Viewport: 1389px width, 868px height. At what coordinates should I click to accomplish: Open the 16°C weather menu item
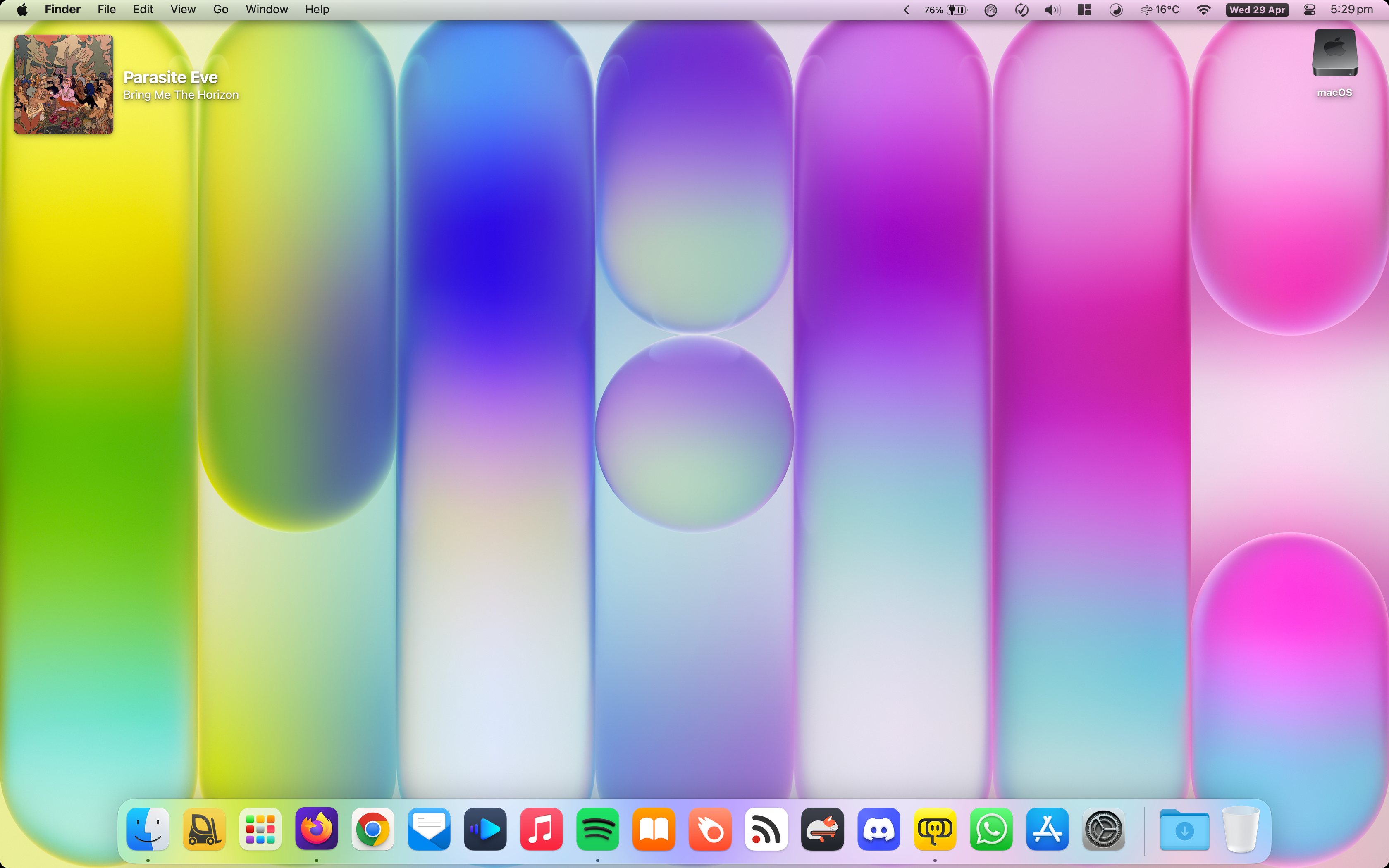click(1160, 10)
